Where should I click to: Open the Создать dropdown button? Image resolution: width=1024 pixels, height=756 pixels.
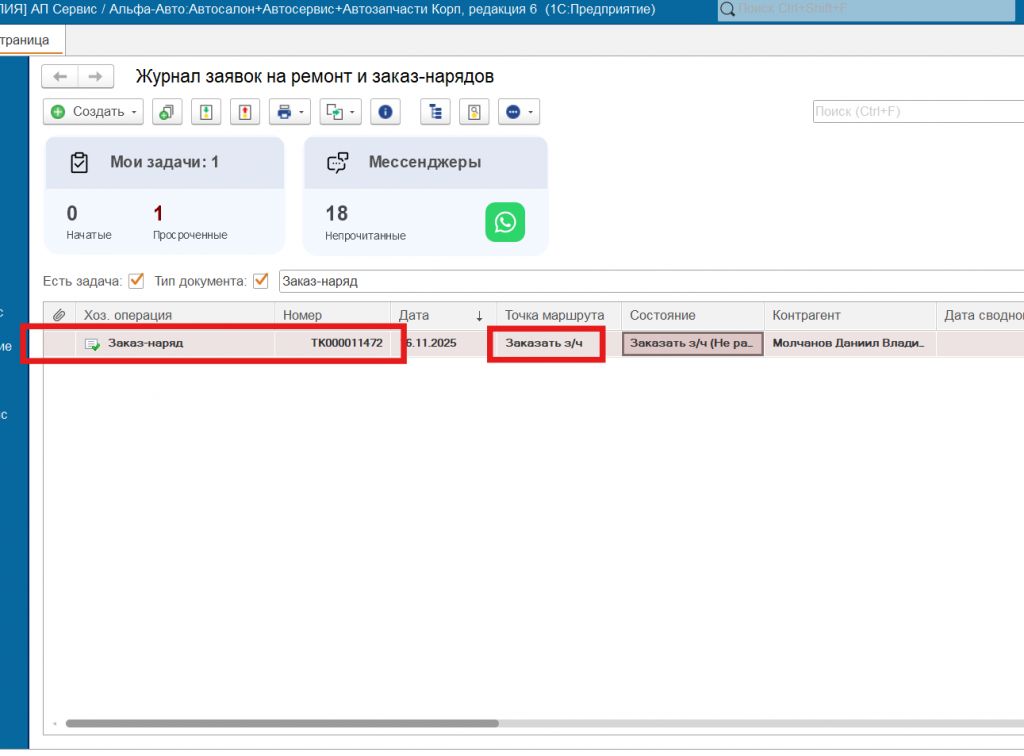tap(93, 112)
